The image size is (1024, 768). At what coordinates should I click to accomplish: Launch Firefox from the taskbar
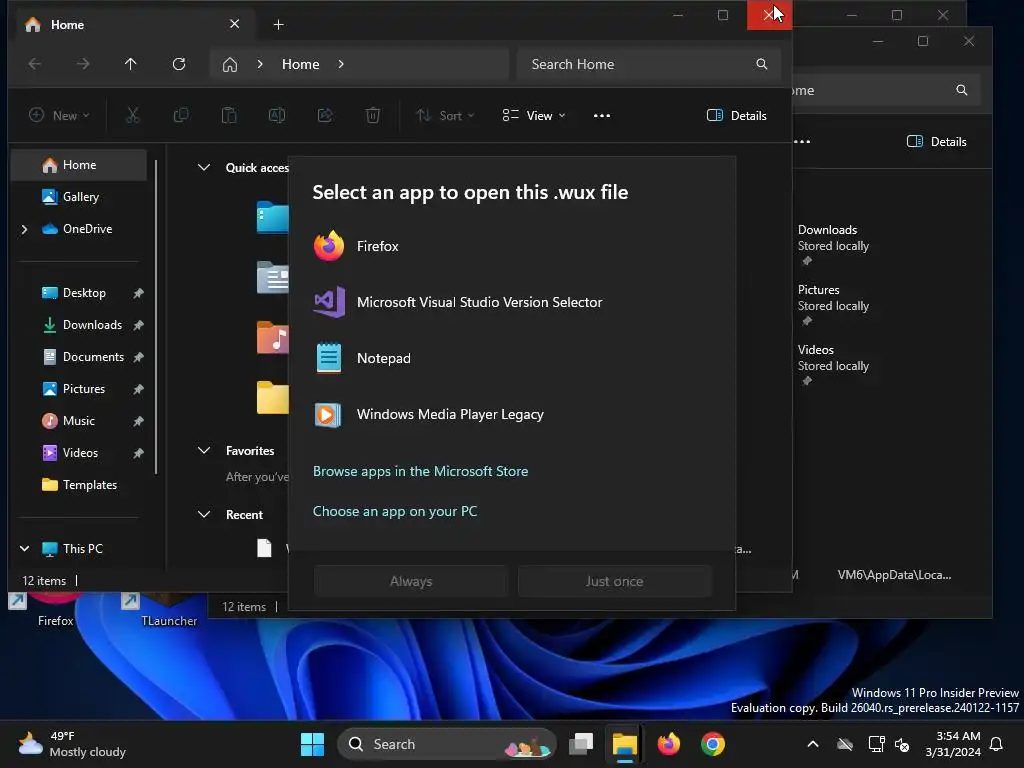668,744
